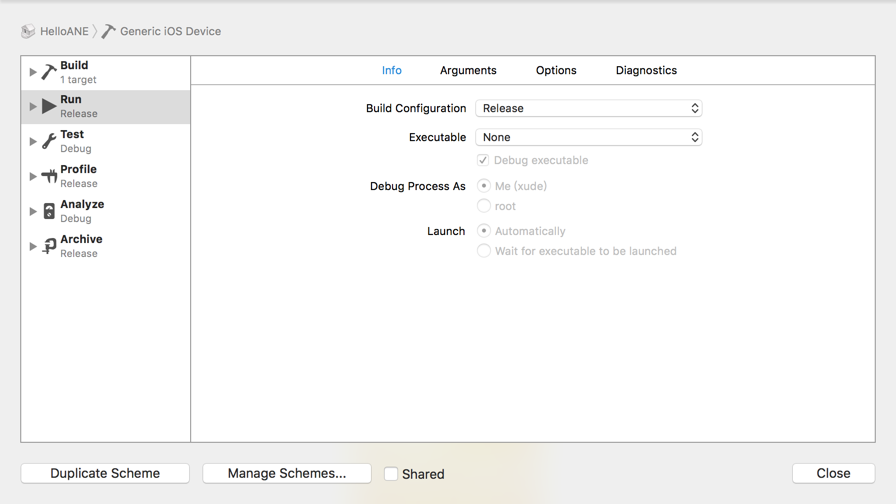Screen dimensions: 896x504
Task: Click the Duplicate Scheme button
Action: [105, 473]
